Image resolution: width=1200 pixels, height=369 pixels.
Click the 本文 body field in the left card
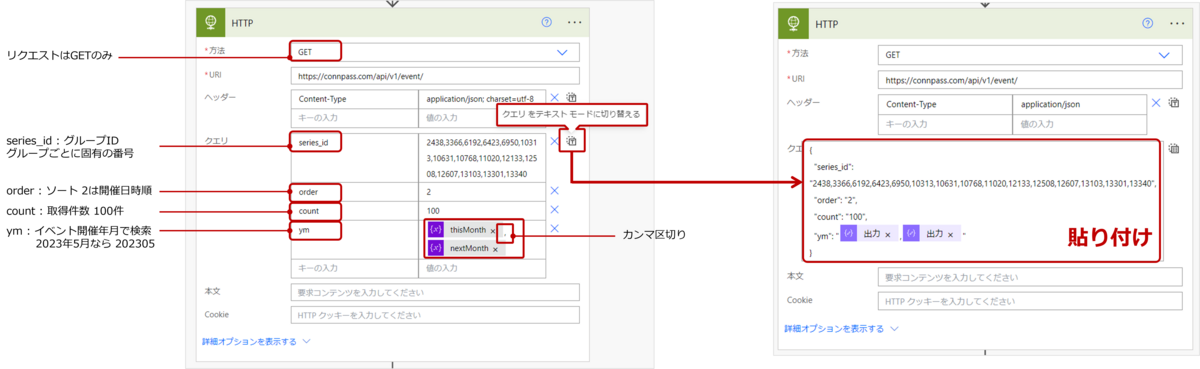coord(434,292)
